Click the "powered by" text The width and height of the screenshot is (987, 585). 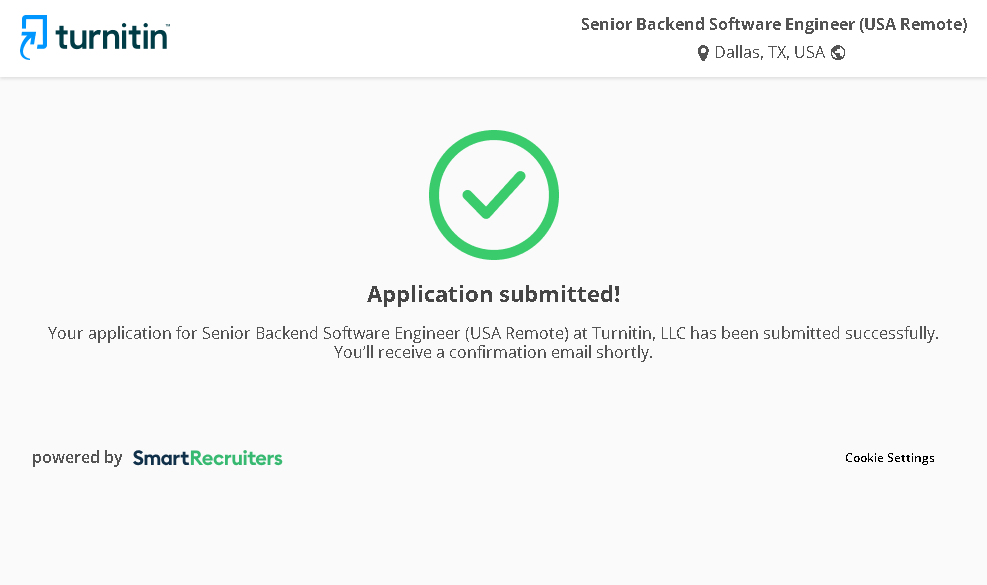pos(77,458)
